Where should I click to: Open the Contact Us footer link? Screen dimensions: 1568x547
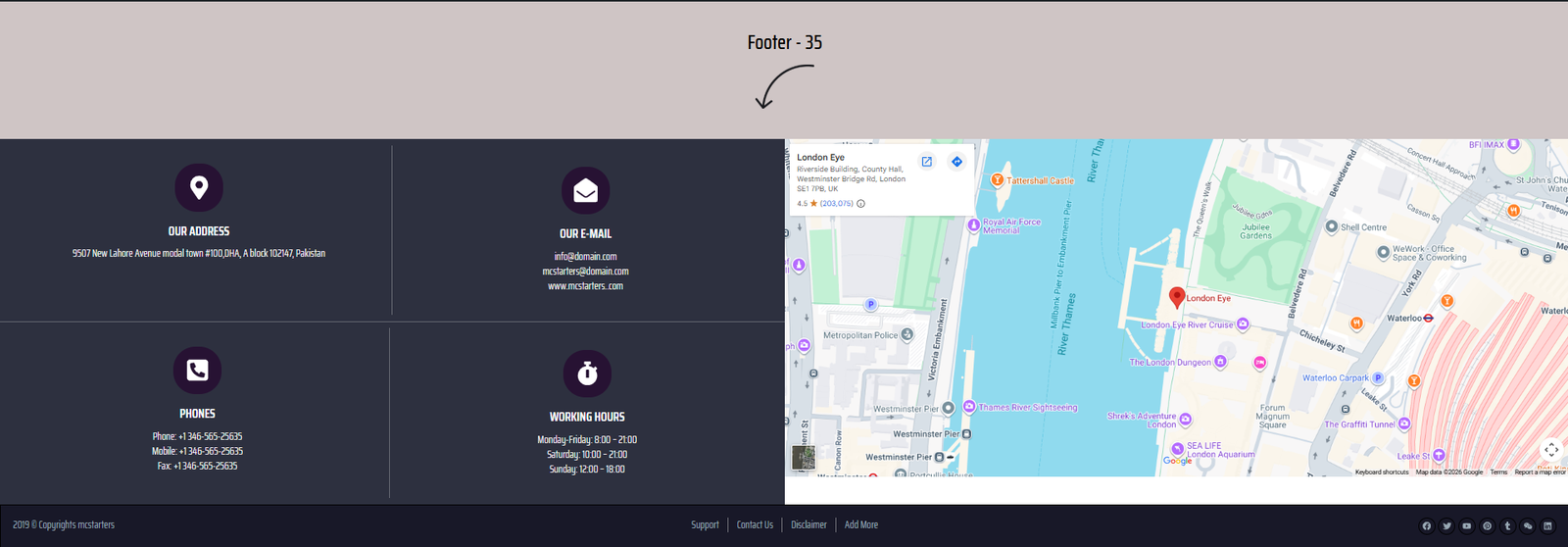point(755,525)
